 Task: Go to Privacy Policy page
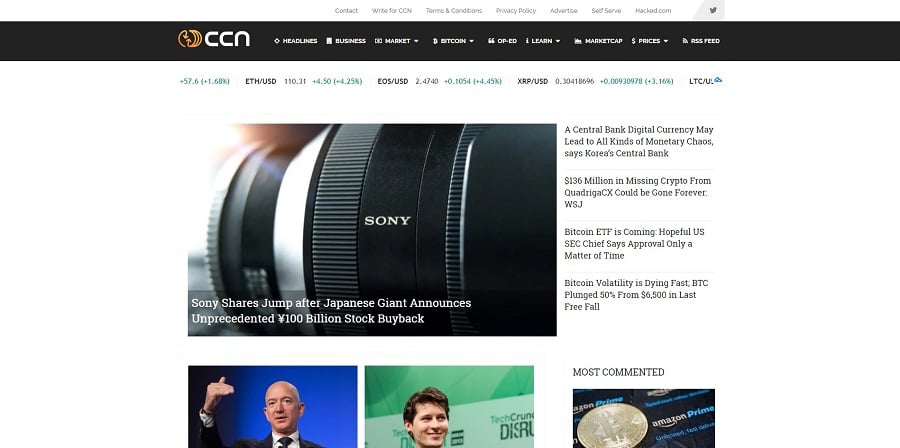tap(516, 10)
